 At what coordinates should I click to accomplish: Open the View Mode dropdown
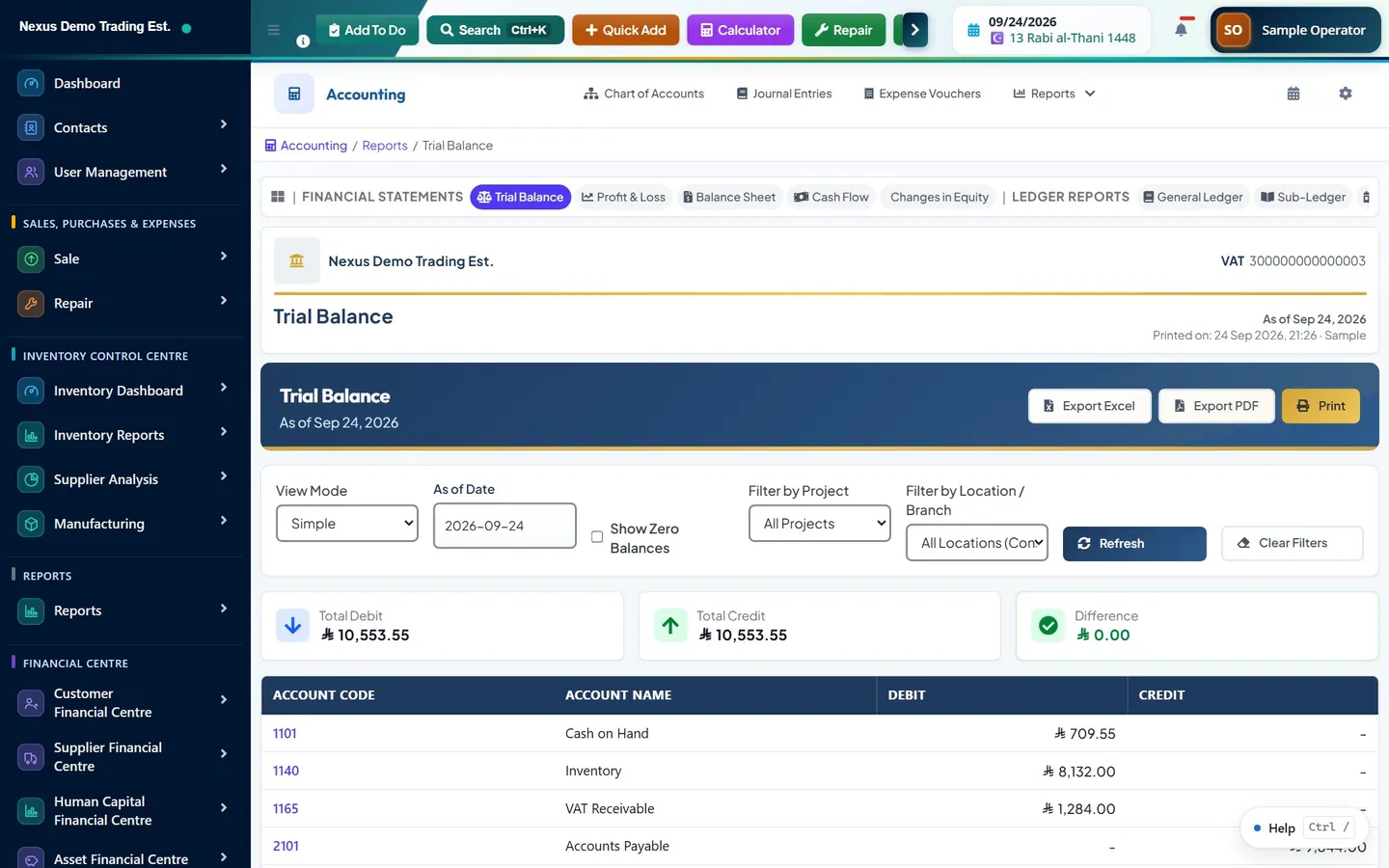(347, 524)
